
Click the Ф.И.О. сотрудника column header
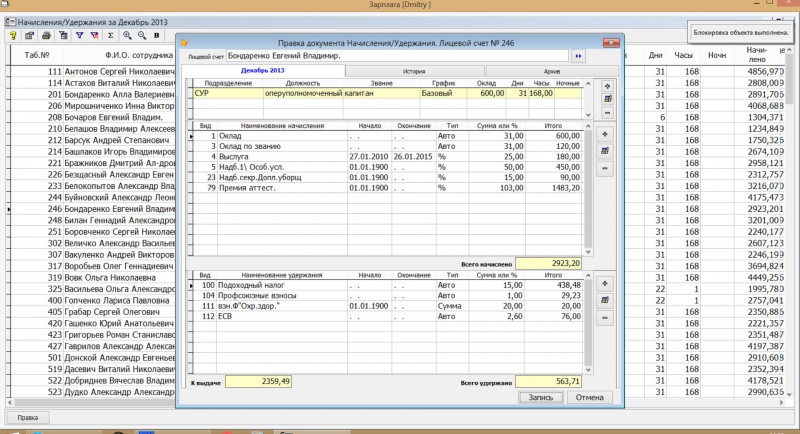(139, 55)
